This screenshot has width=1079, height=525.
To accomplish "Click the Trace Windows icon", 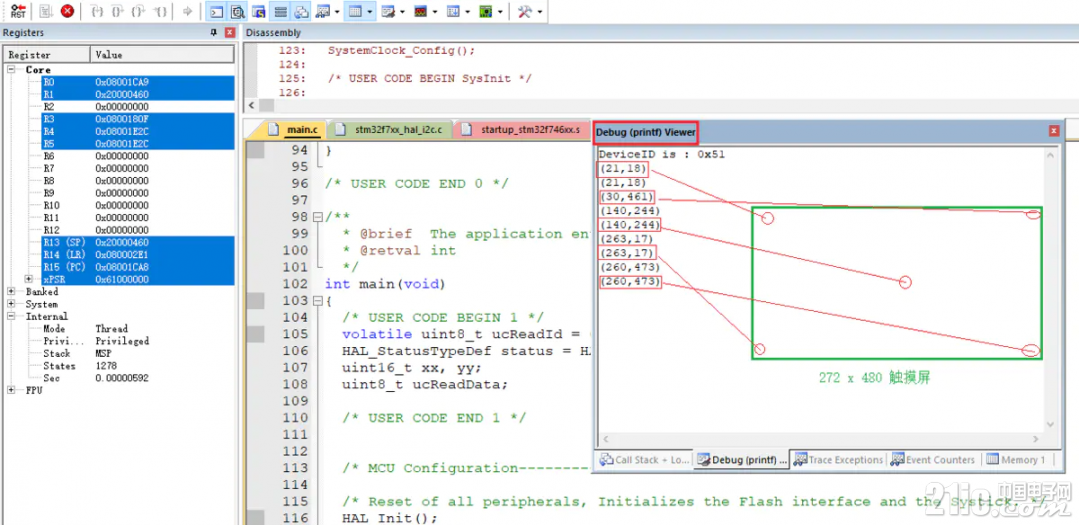I will pos(453,11).
